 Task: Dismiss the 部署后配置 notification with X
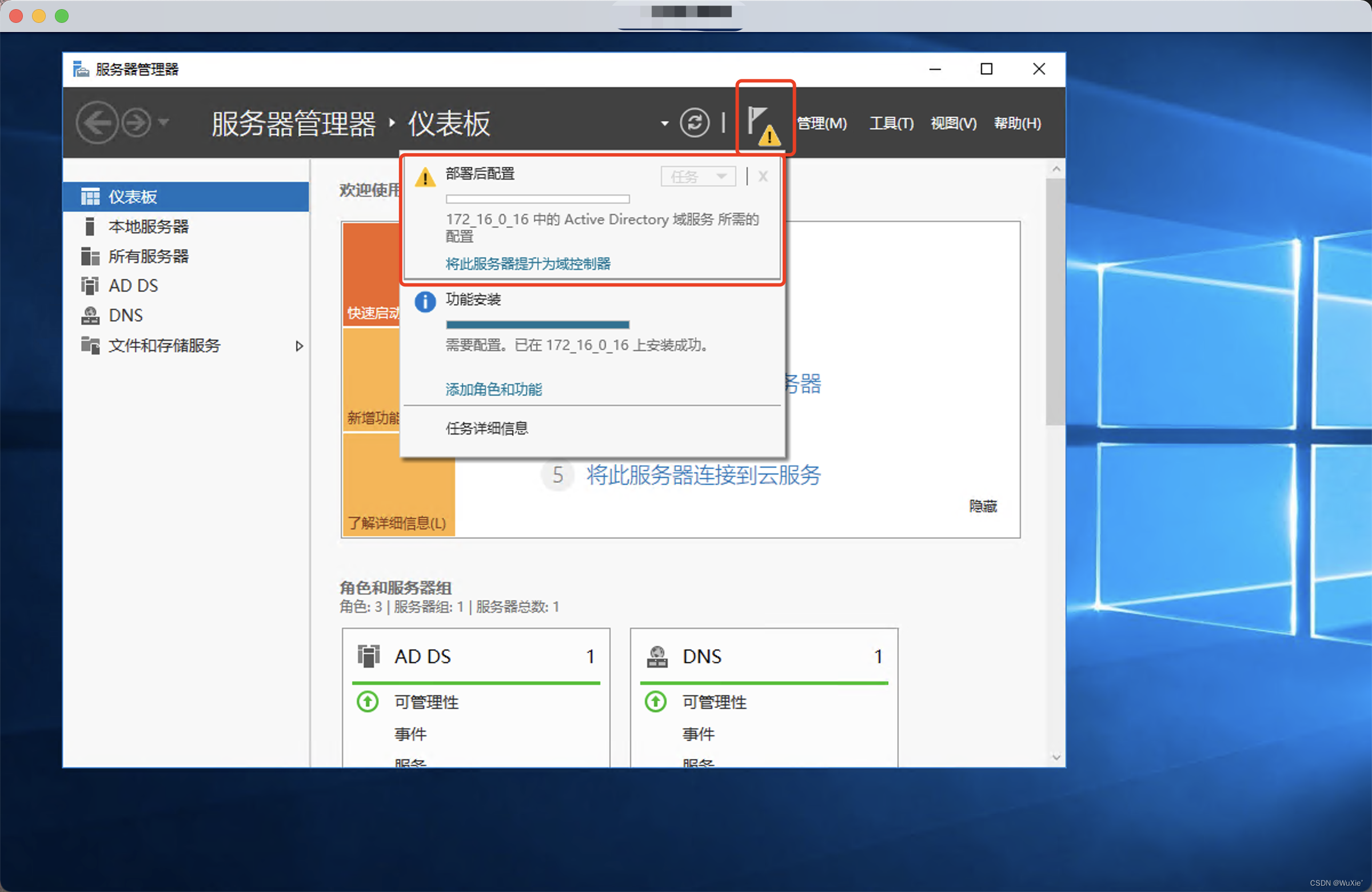point(763,177)
